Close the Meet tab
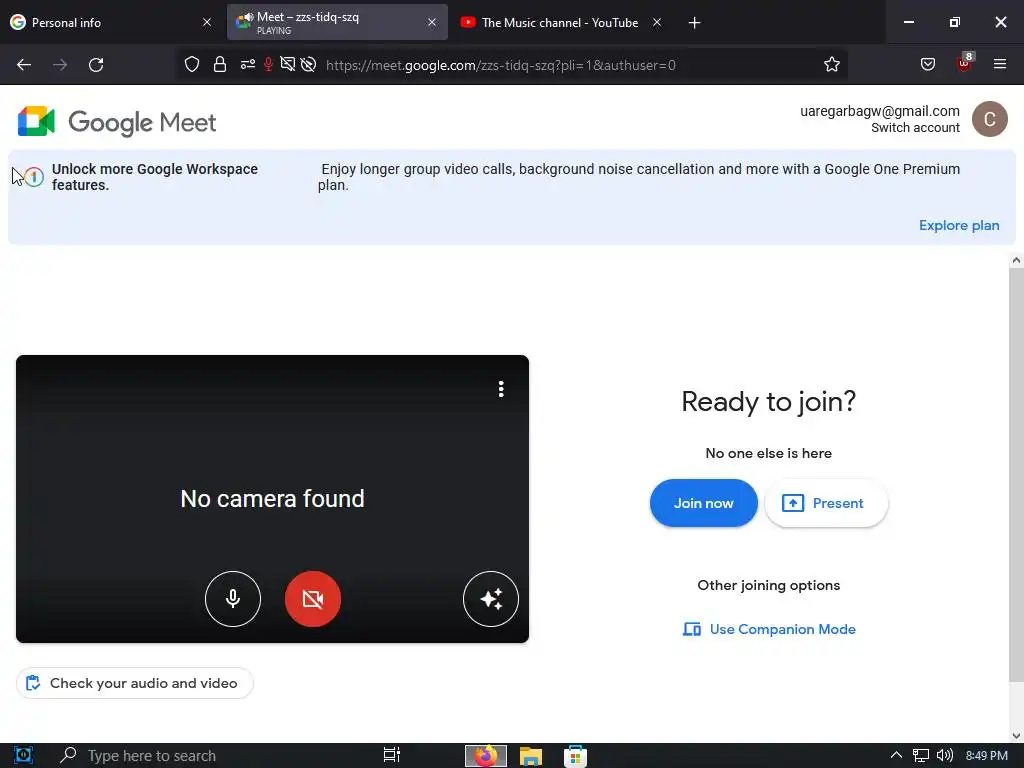Screen dimensions: 1024x768 pyautogui.click(x=432, y=22)
